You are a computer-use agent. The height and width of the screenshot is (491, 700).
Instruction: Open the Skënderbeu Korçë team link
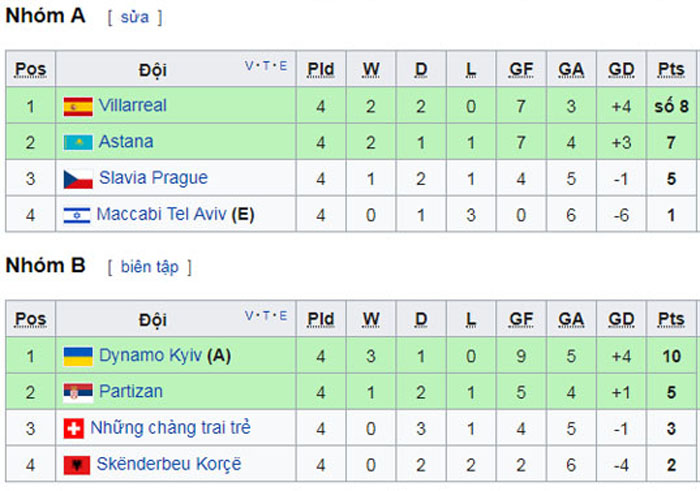[x=169, y=464]
